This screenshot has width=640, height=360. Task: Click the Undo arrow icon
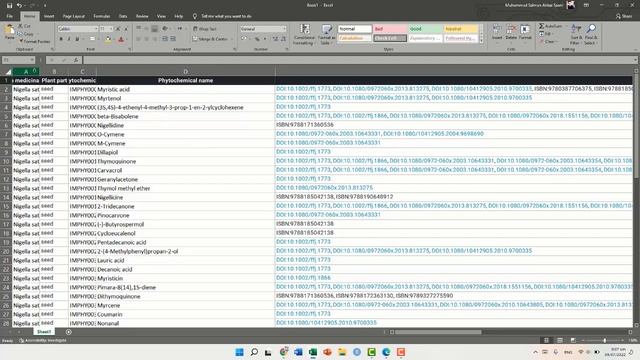click(19, 5)
